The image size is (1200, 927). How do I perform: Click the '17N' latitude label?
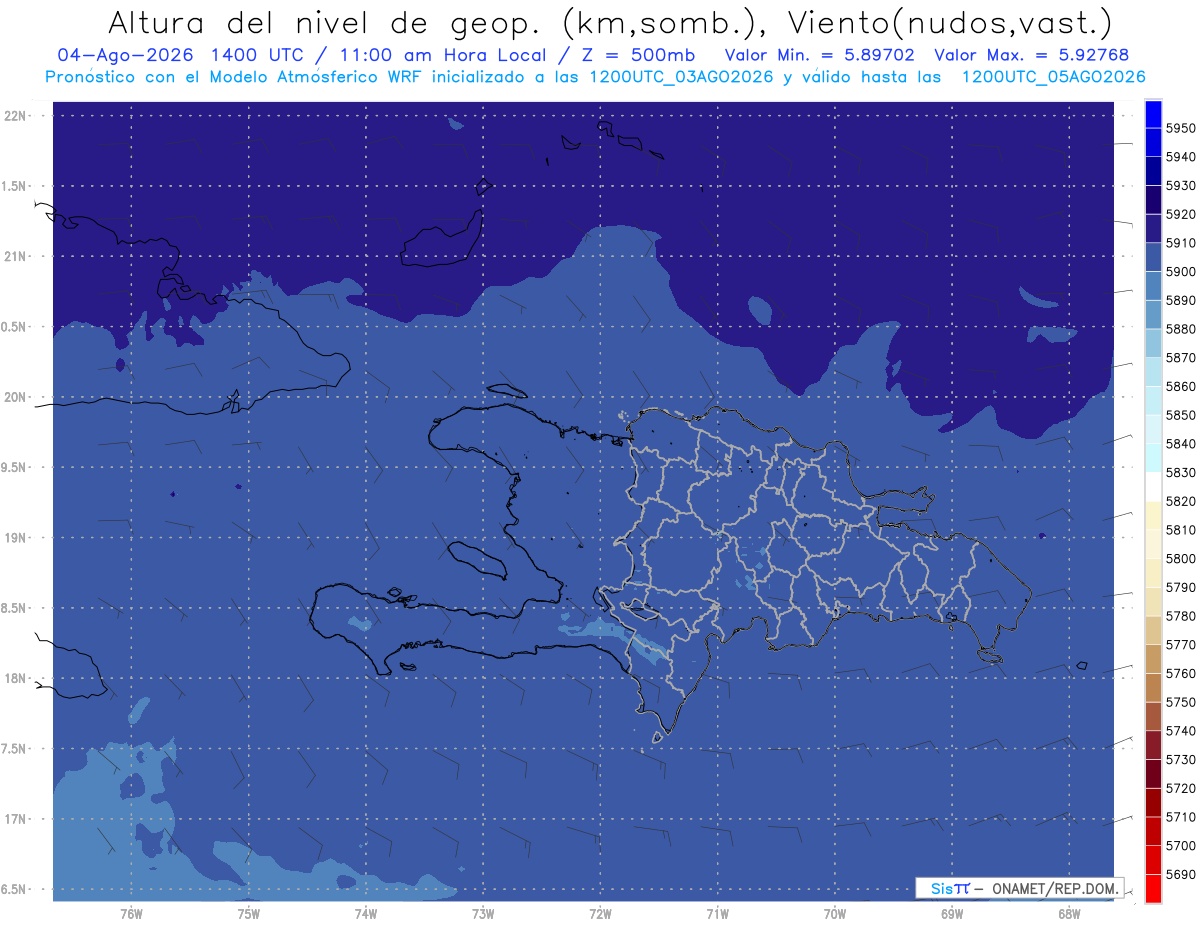pyautogui.click(x=17, y=819)
